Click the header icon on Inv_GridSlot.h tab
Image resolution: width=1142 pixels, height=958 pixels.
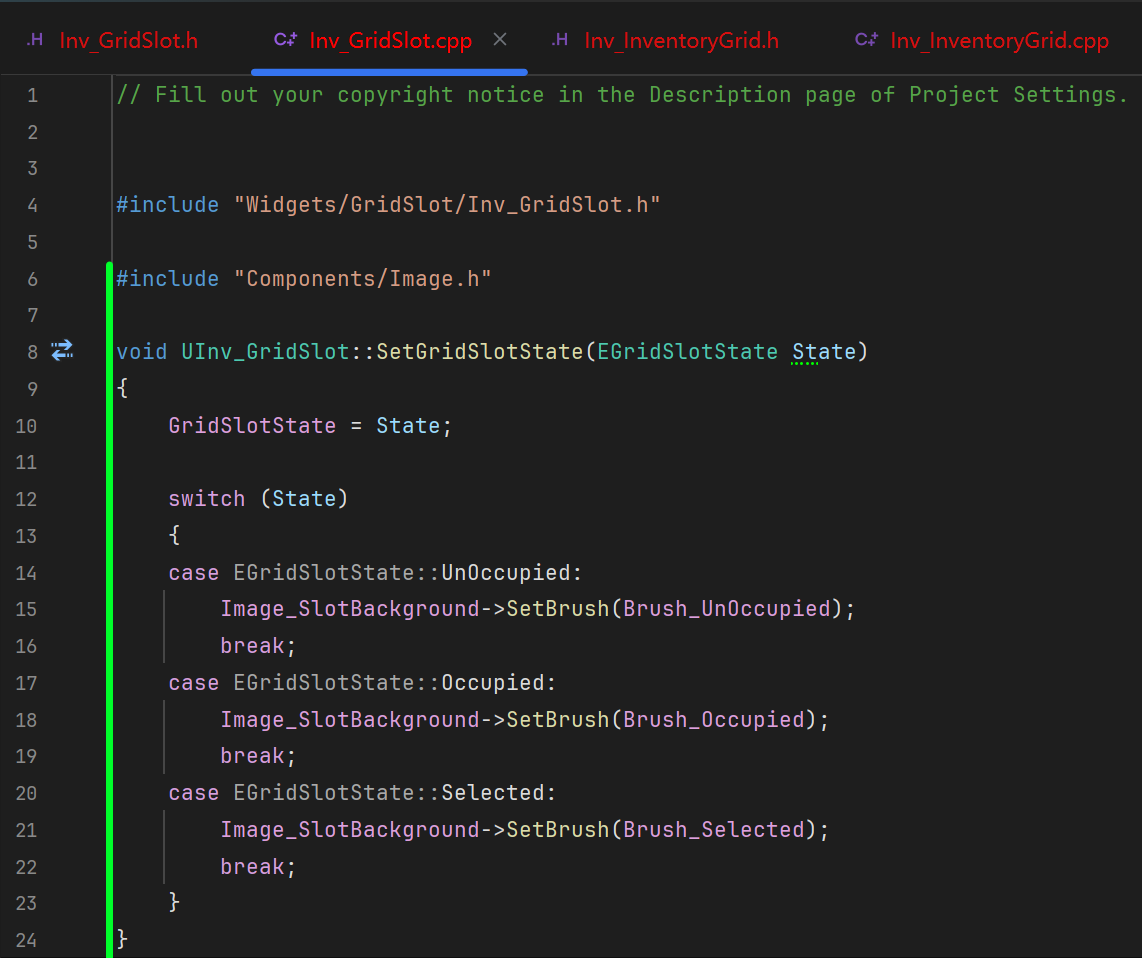35,40
